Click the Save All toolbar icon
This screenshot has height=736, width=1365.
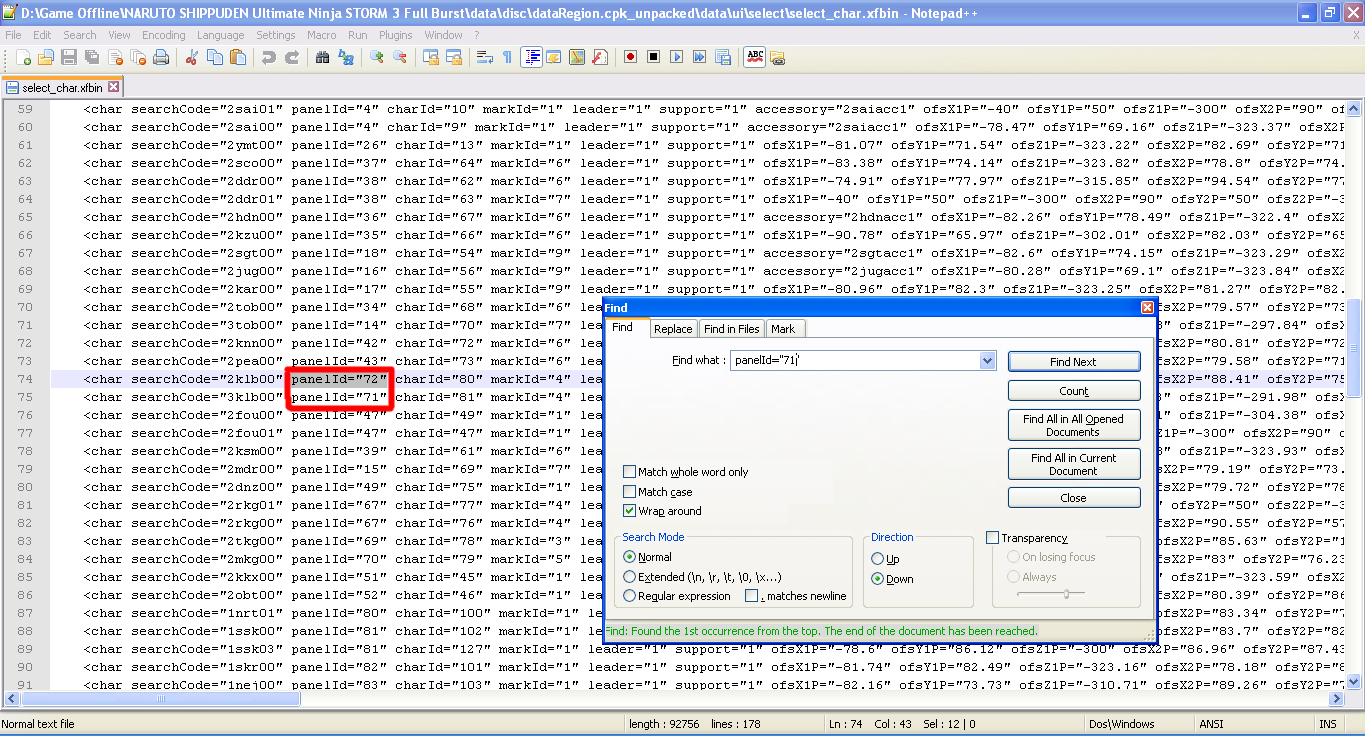92,57
